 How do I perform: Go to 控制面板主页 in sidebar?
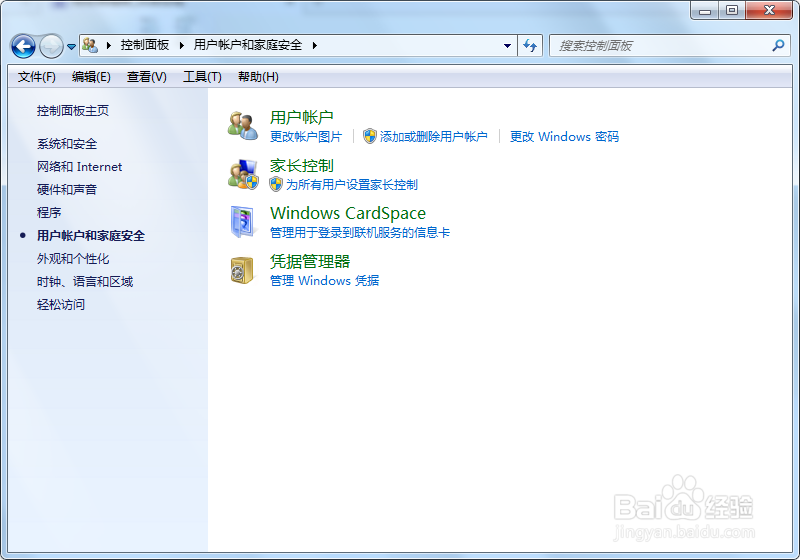click(x=73, y=111)
